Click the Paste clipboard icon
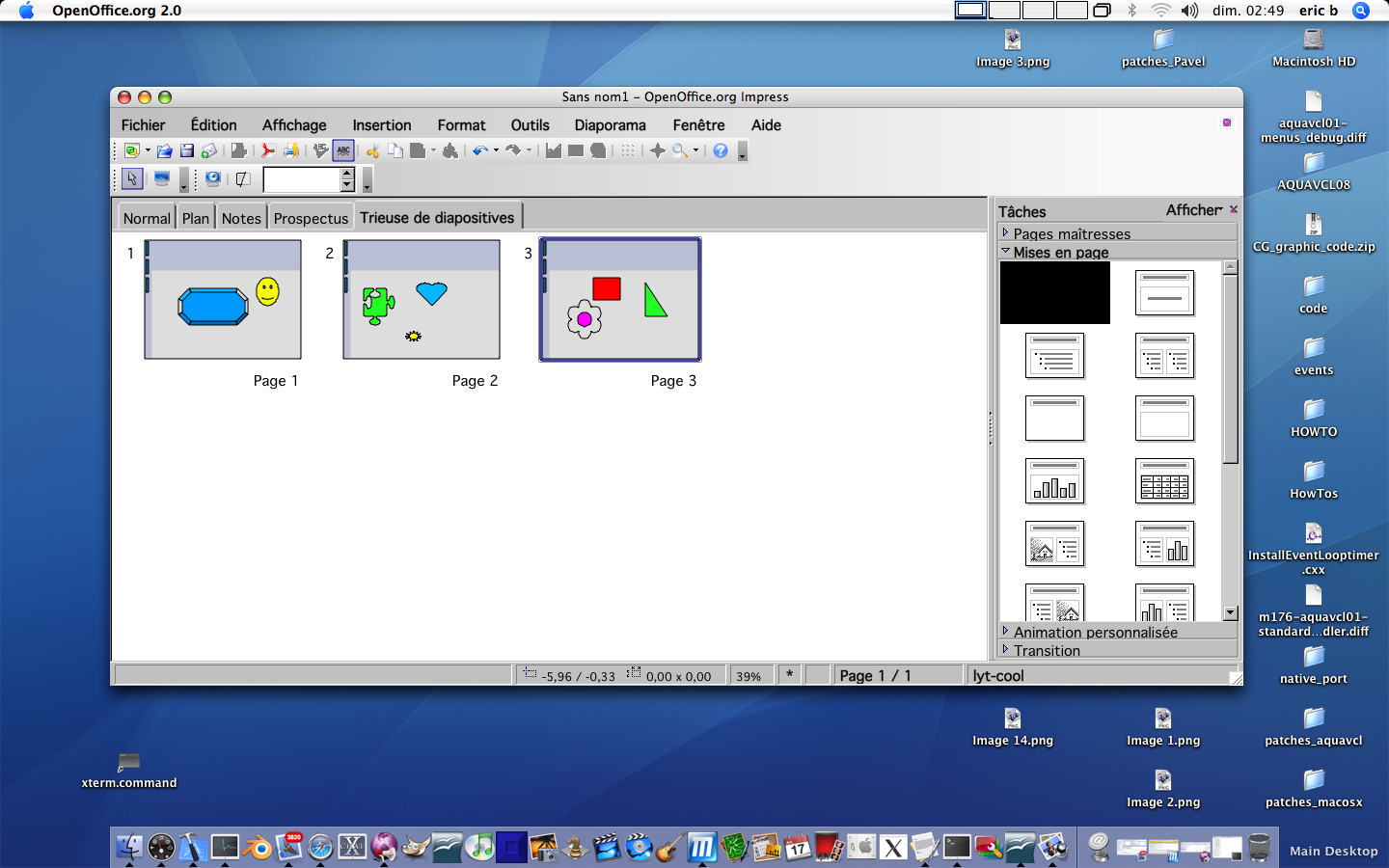The image size is (1389, 868). (418, 150)
